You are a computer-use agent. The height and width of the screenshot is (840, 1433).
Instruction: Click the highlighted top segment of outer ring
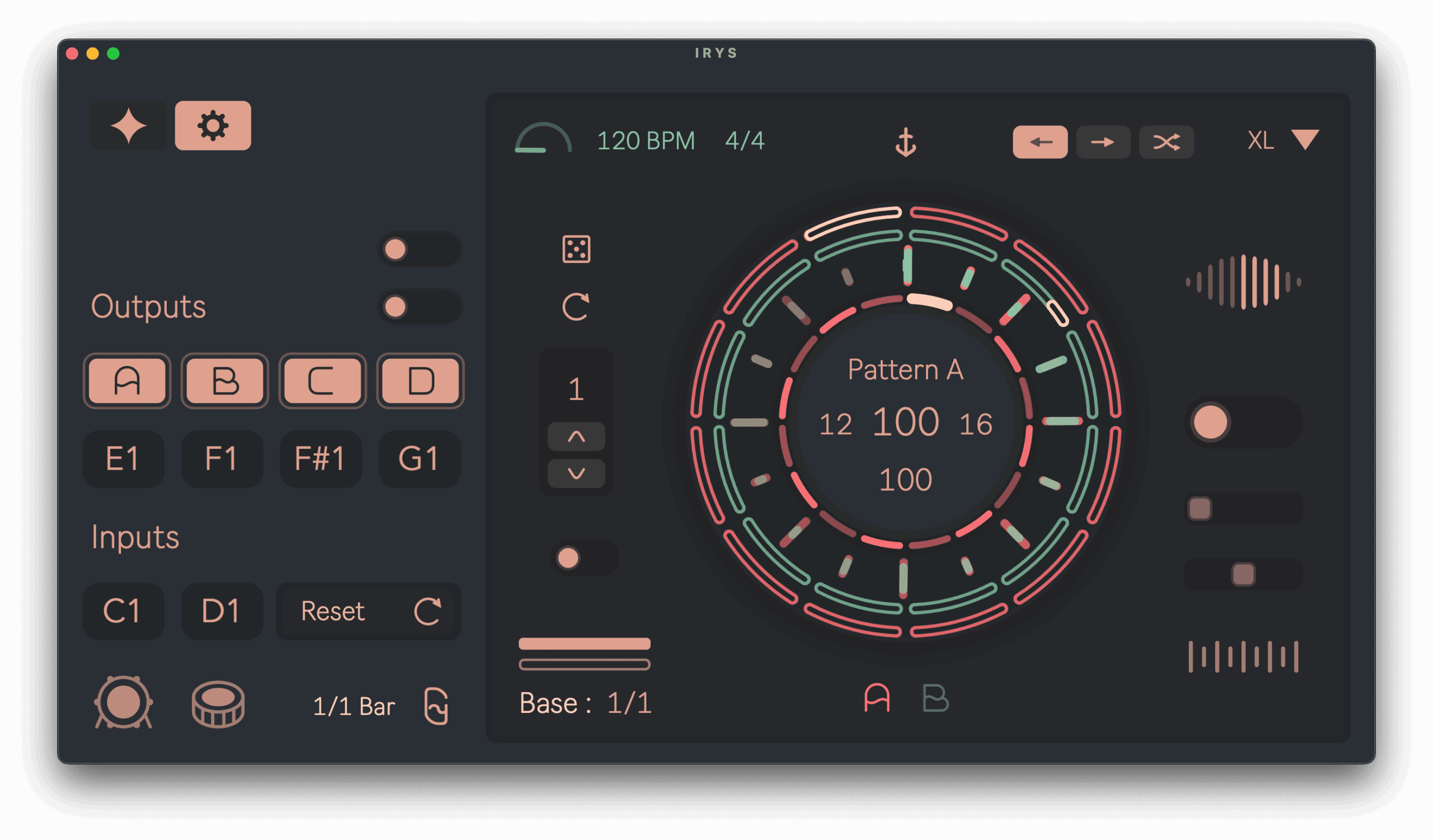[x=853, y=223]
